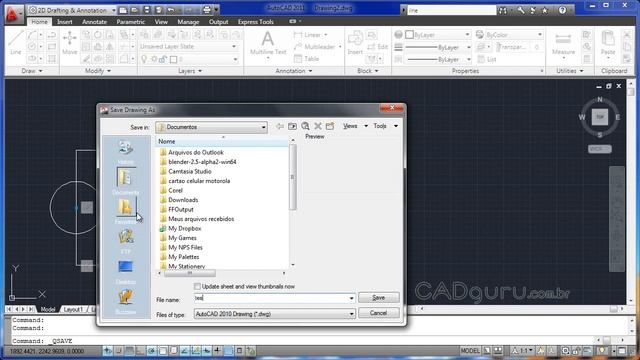Open FTP in the places sidebar
640x360 pixels.
tap(125, 240)
